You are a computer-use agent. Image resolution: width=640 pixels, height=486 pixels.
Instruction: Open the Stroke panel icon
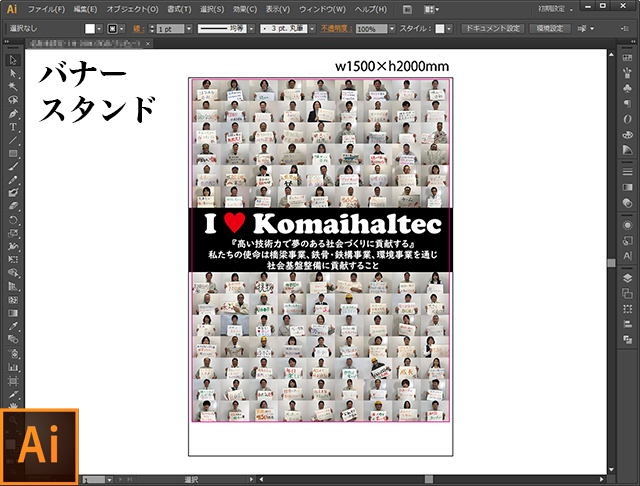[627, 172]
